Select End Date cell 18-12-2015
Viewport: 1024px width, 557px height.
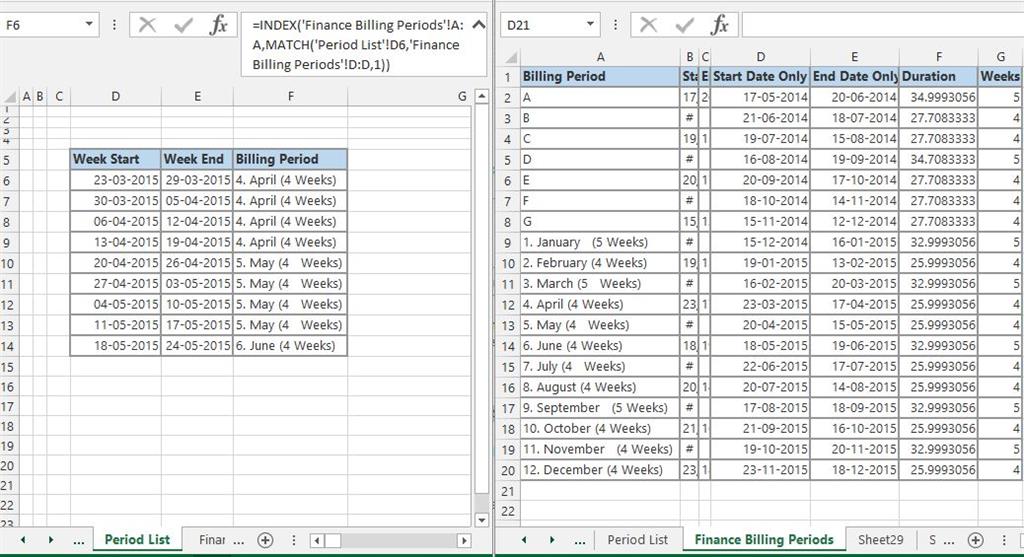(x=855, y=470)
